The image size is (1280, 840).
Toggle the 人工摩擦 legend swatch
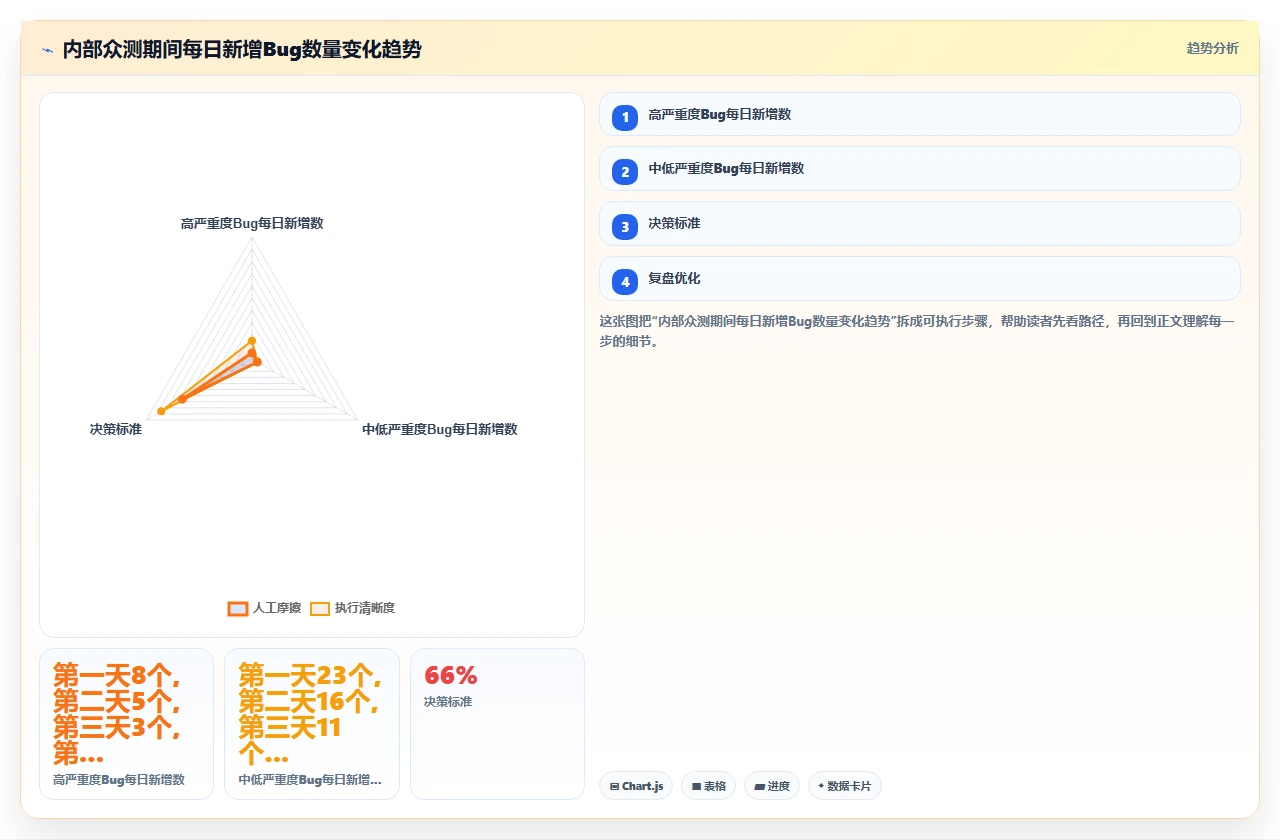pos(238,608)
